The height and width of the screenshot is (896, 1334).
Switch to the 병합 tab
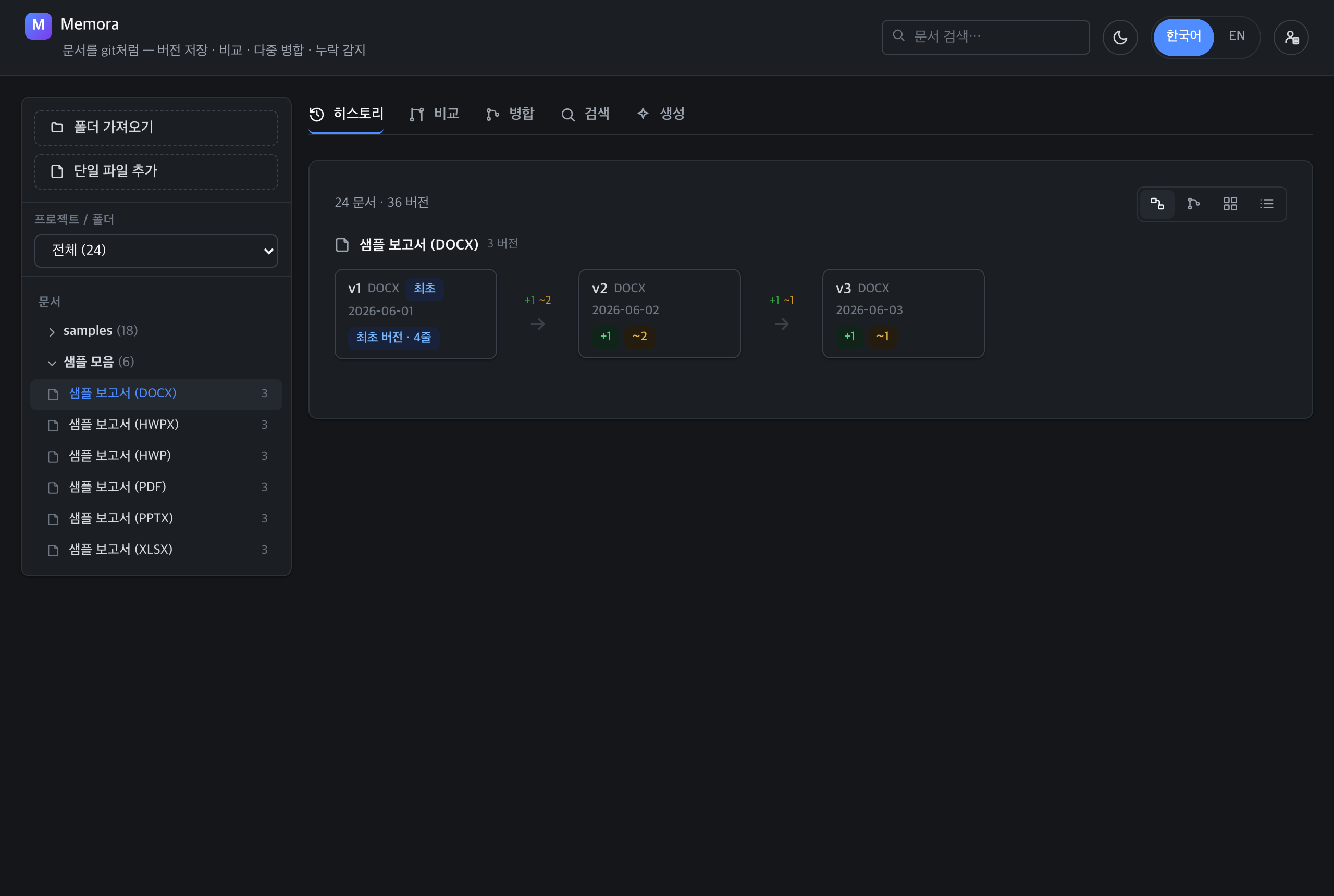(510, 114)
